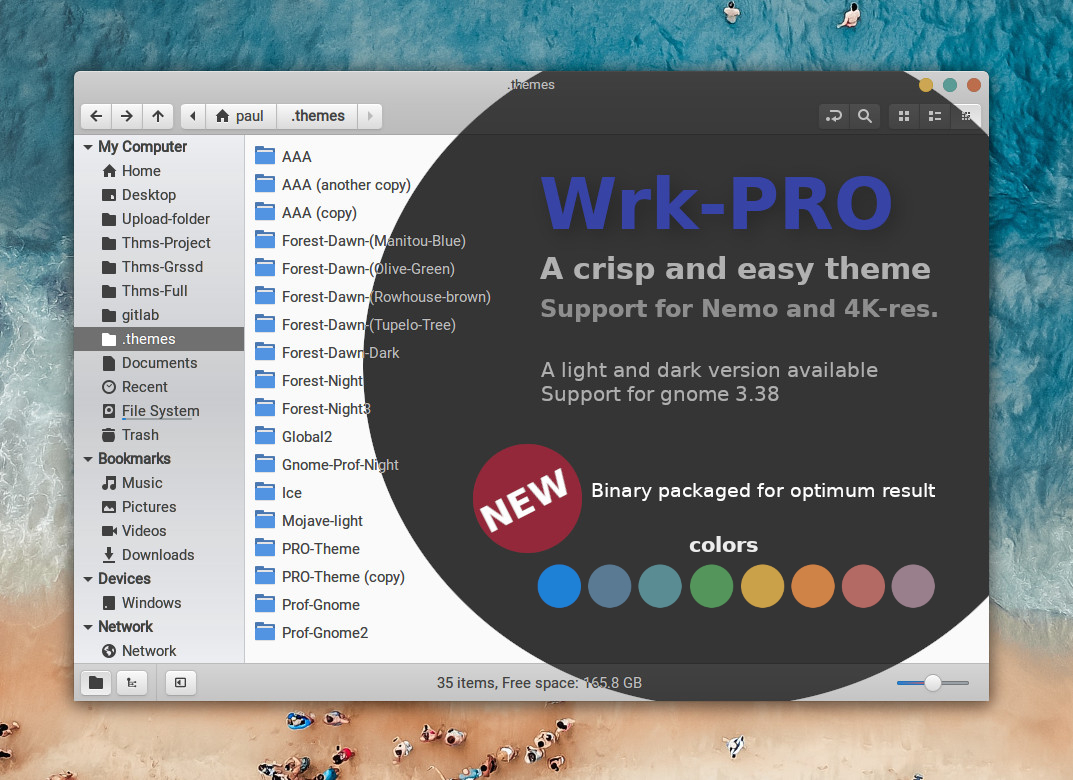Screen dimensions: 1073x780
Task: Switch to list view
Action: pos(935,116)
